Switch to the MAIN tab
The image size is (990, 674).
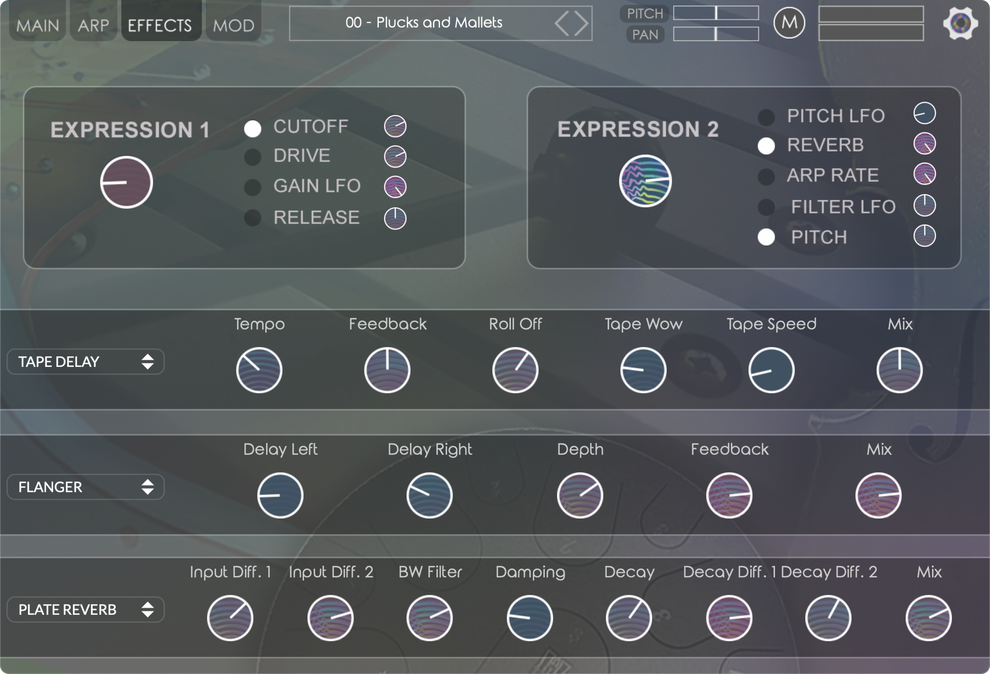tap(37, 23)
